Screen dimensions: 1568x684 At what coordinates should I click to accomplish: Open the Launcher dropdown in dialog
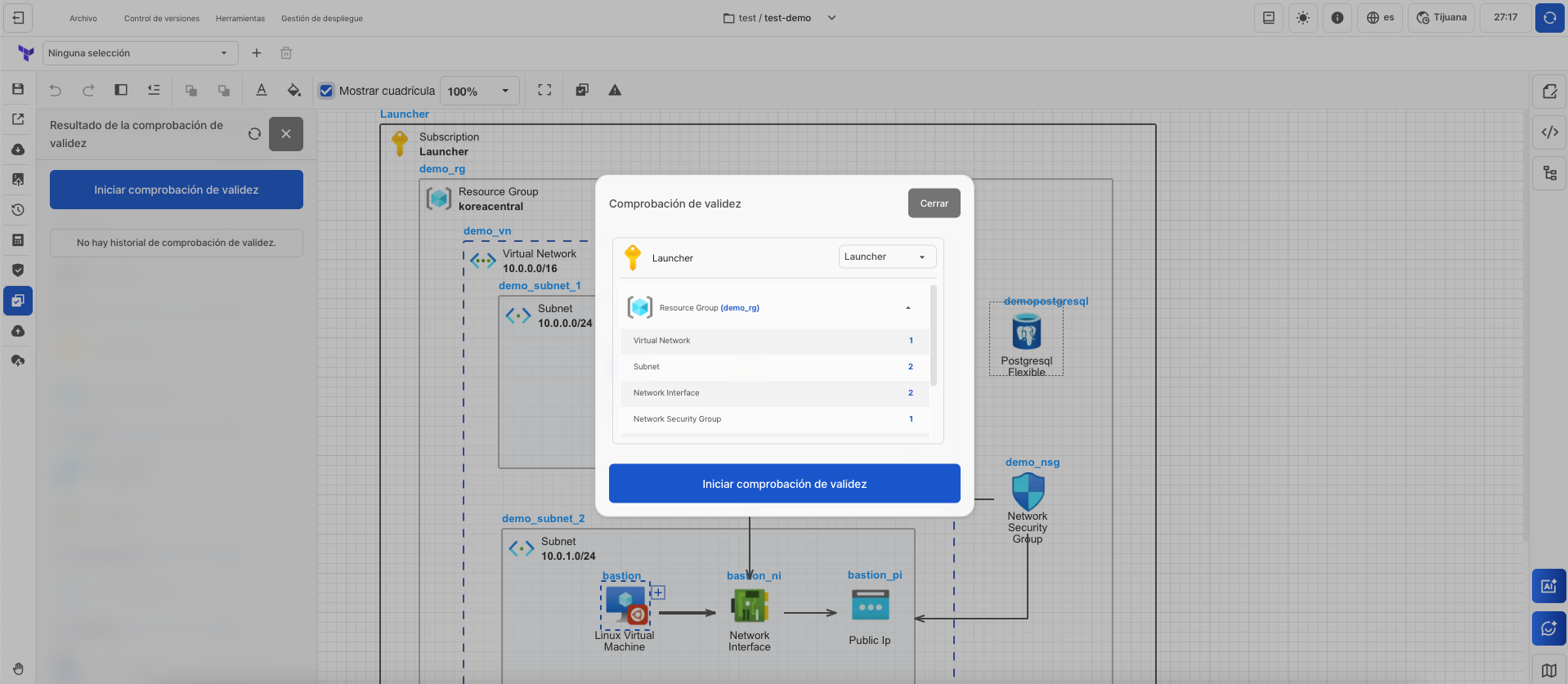click(x=887, y=257)
